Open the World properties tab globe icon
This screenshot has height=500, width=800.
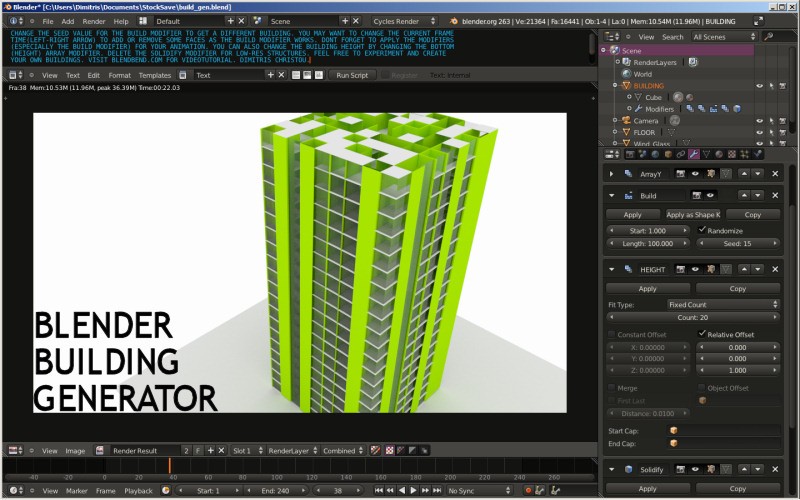tap(655, 154)
